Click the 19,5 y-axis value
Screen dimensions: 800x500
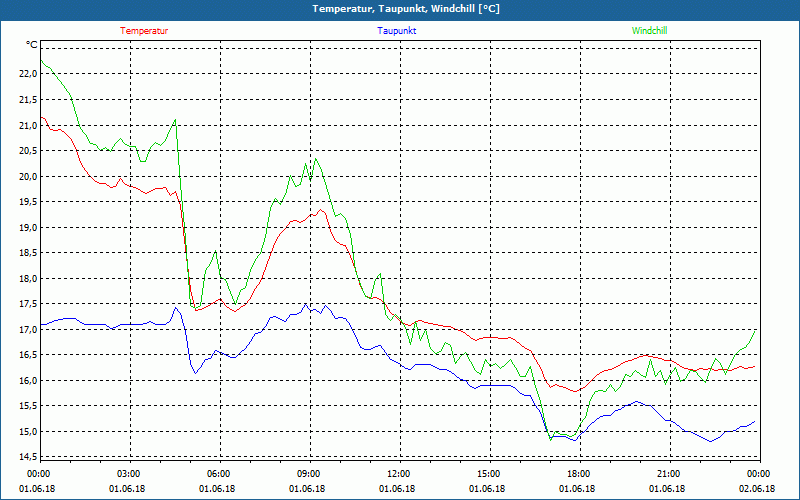(28, 202)
